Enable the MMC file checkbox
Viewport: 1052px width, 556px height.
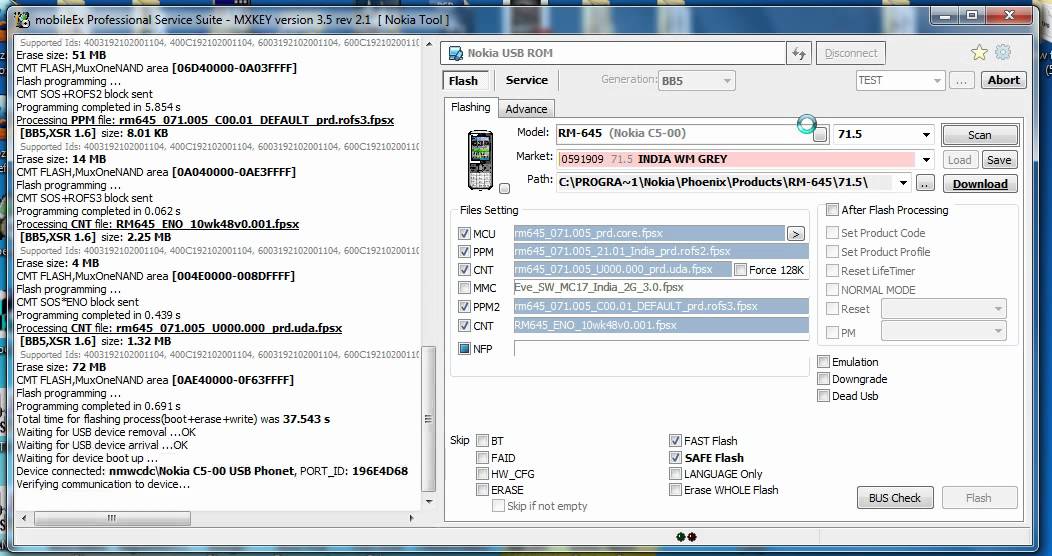(464, 288)
